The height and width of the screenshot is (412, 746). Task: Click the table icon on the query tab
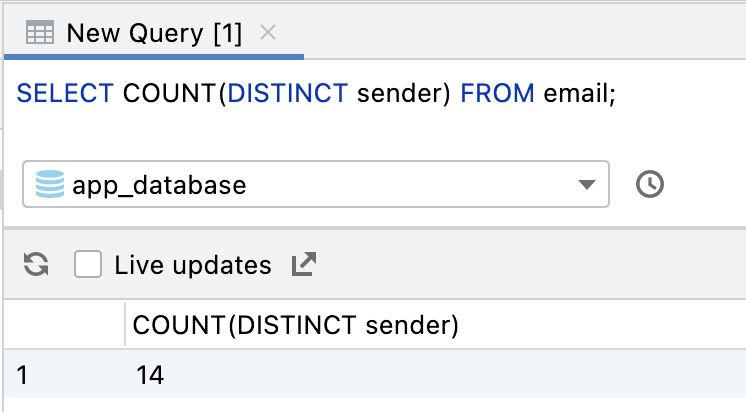pos(39,33)
